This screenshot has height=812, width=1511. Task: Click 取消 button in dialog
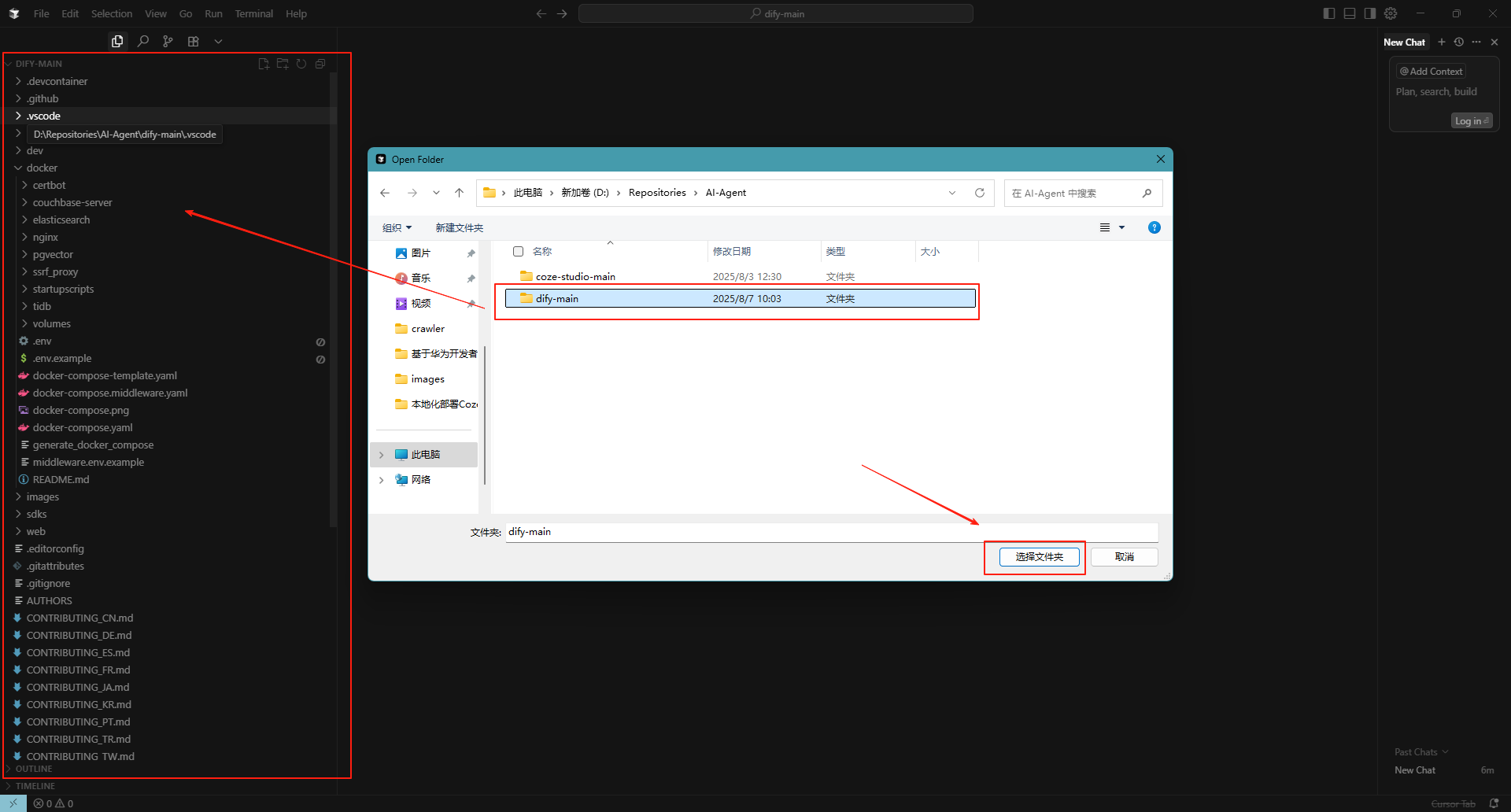pos(1124,557)
